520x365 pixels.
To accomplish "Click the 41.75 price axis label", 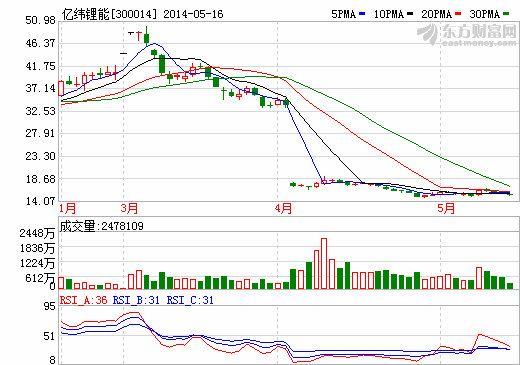I will (40, 66).
